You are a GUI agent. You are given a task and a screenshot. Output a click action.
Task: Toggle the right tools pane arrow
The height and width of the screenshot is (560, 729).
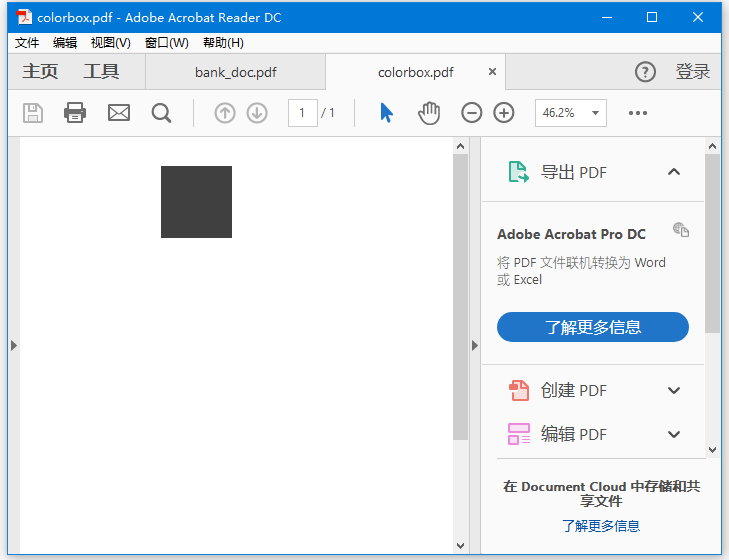475,346
